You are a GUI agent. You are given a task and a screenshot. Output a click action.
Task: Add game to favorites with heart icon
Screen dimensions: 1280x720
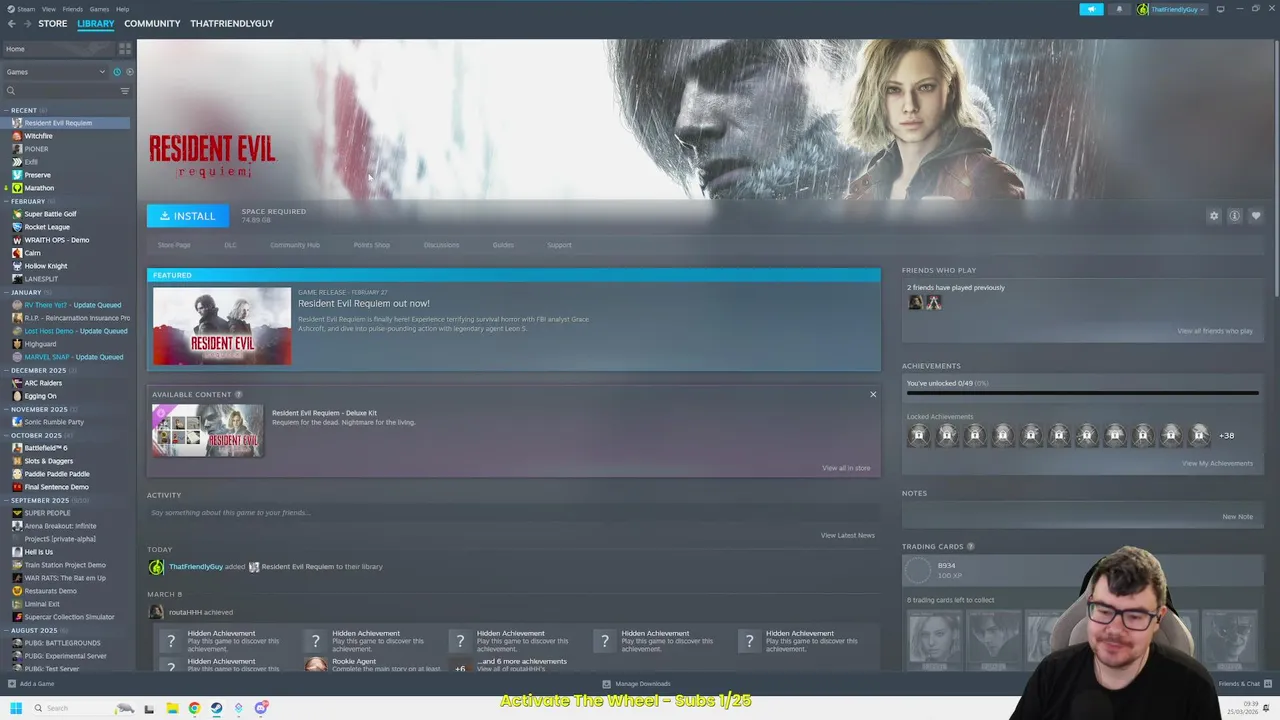pos(1256,216)
